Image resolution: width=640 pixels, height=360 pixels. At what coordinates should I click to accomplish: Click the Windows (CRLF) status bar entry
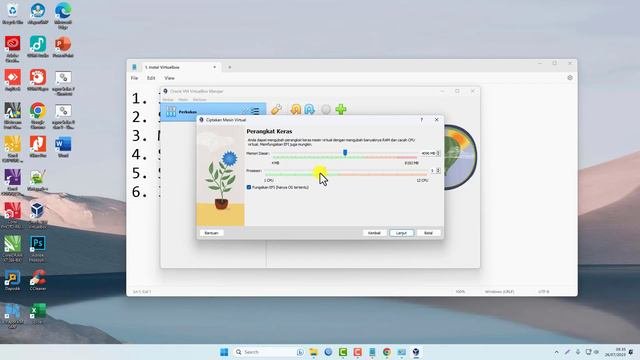tap(499, 292)
